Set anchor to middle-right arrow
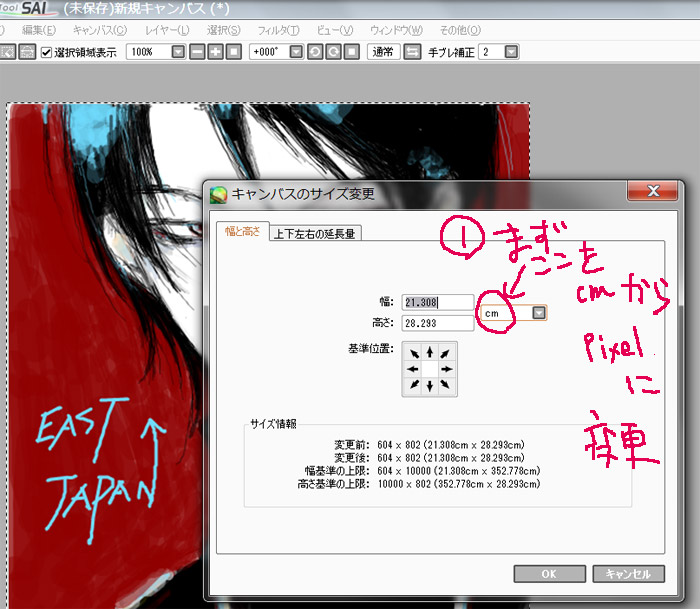700x609 pixels. pyautogui.click(x=446, y=369)
